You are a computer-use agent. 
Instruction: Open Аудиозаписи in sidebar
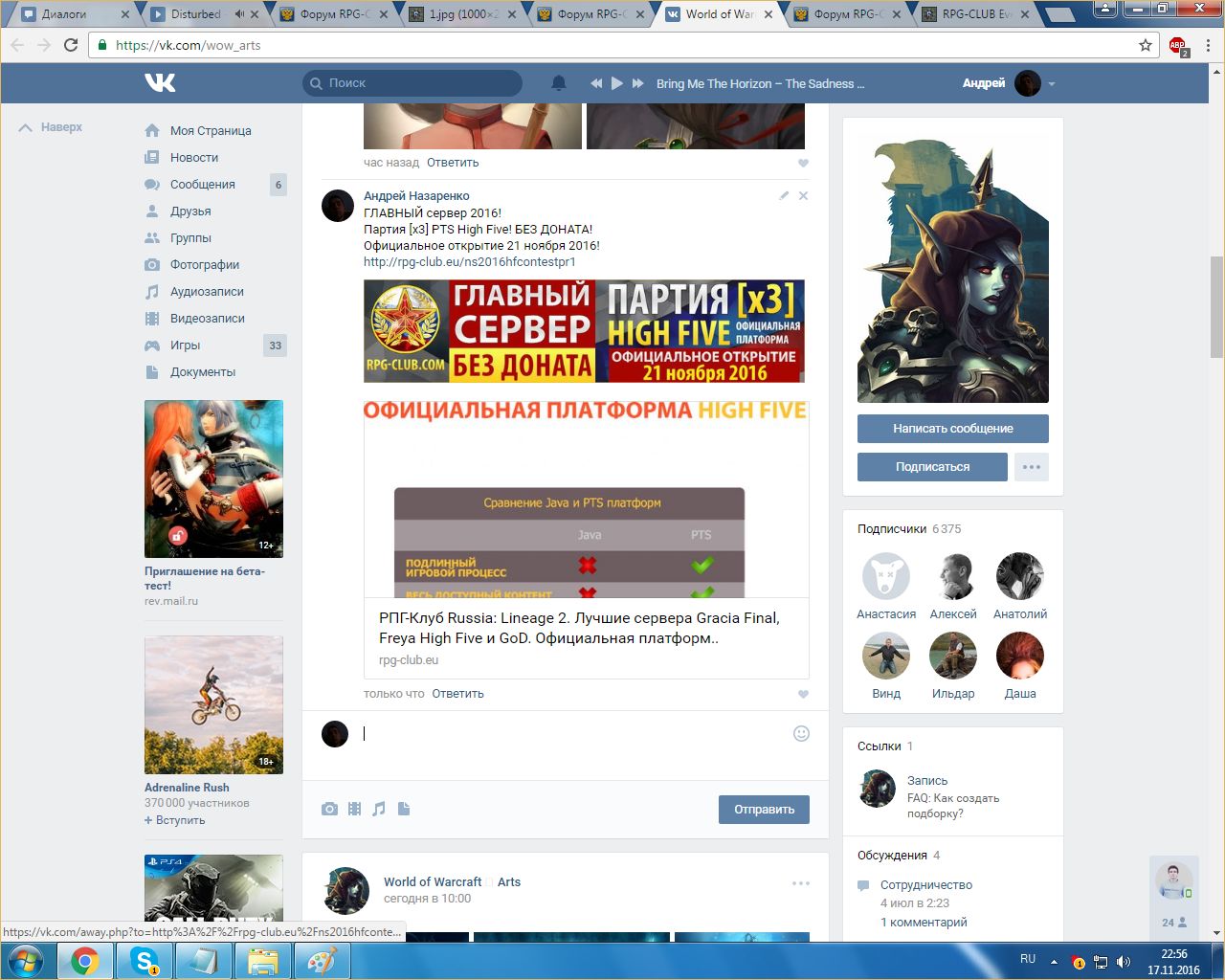click(207, 292)
